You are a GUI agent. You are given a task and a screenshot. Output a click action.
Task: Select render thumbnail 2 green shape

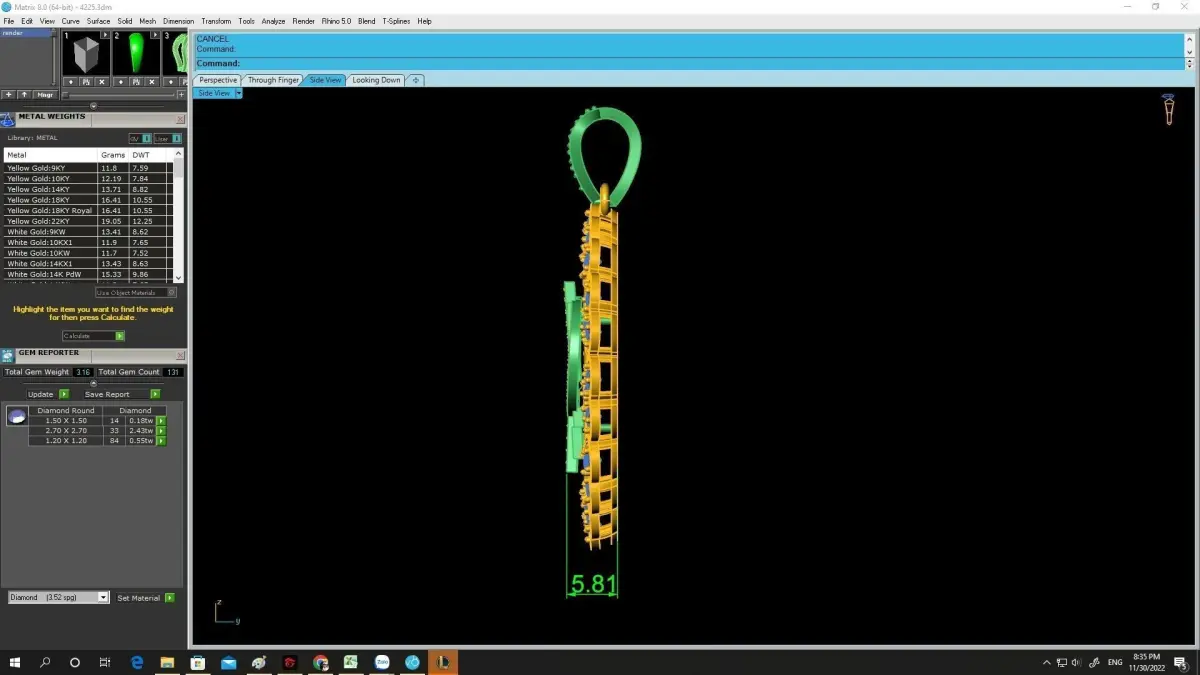[136, 52]
